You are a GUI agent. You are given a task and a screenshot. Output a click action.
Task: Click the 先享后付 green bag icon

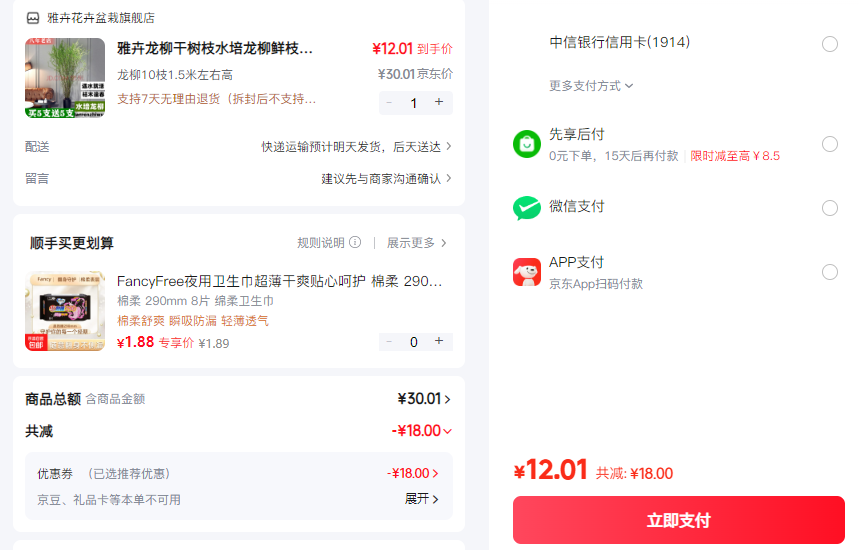click(x=526, y=144)
